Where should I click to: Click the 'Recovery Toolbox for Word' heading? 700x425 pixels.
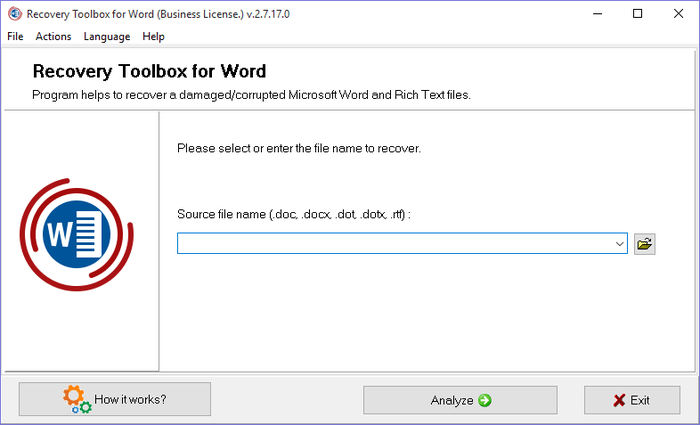coord(150,71)
